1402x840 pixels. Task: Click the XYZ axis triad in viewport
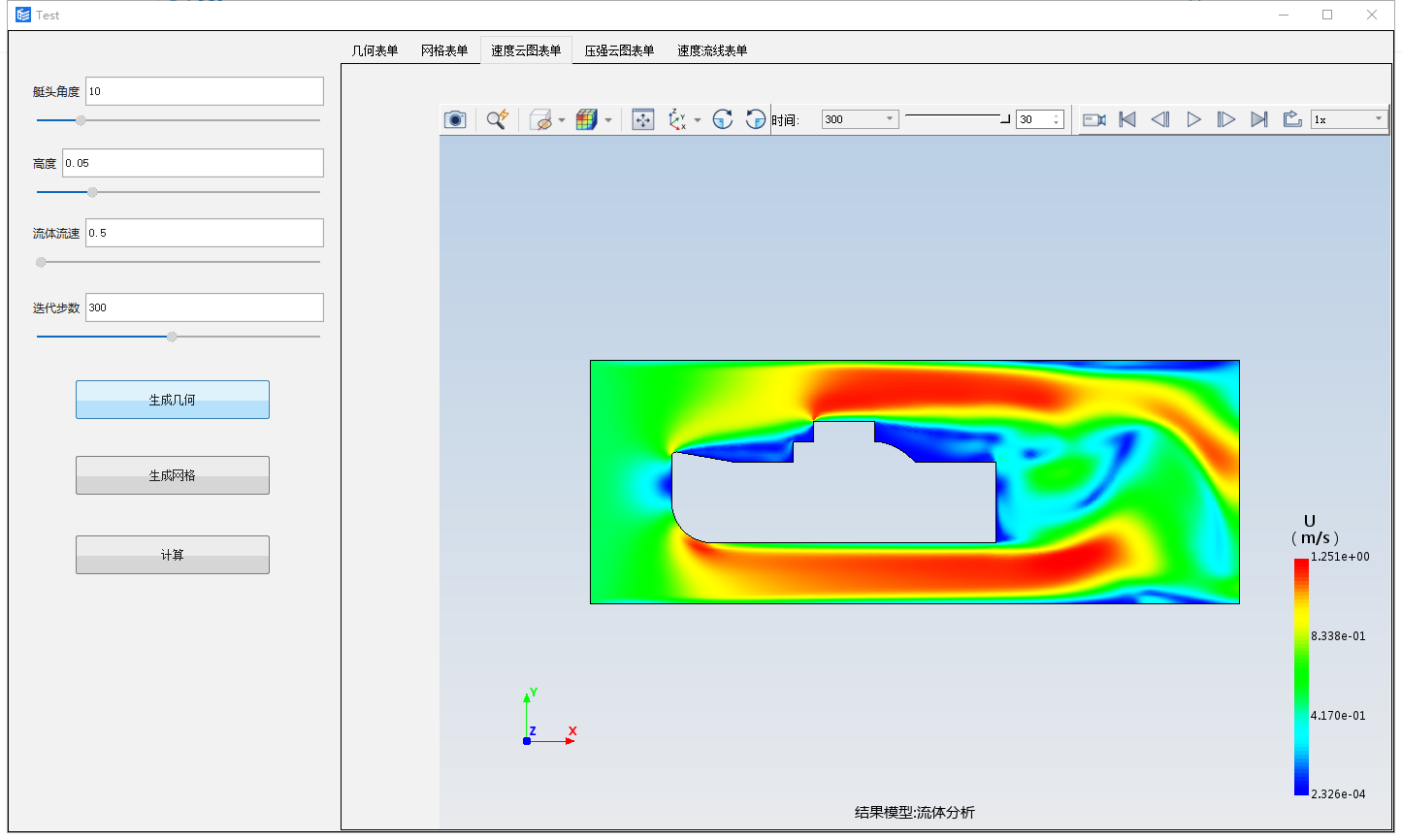548,718
